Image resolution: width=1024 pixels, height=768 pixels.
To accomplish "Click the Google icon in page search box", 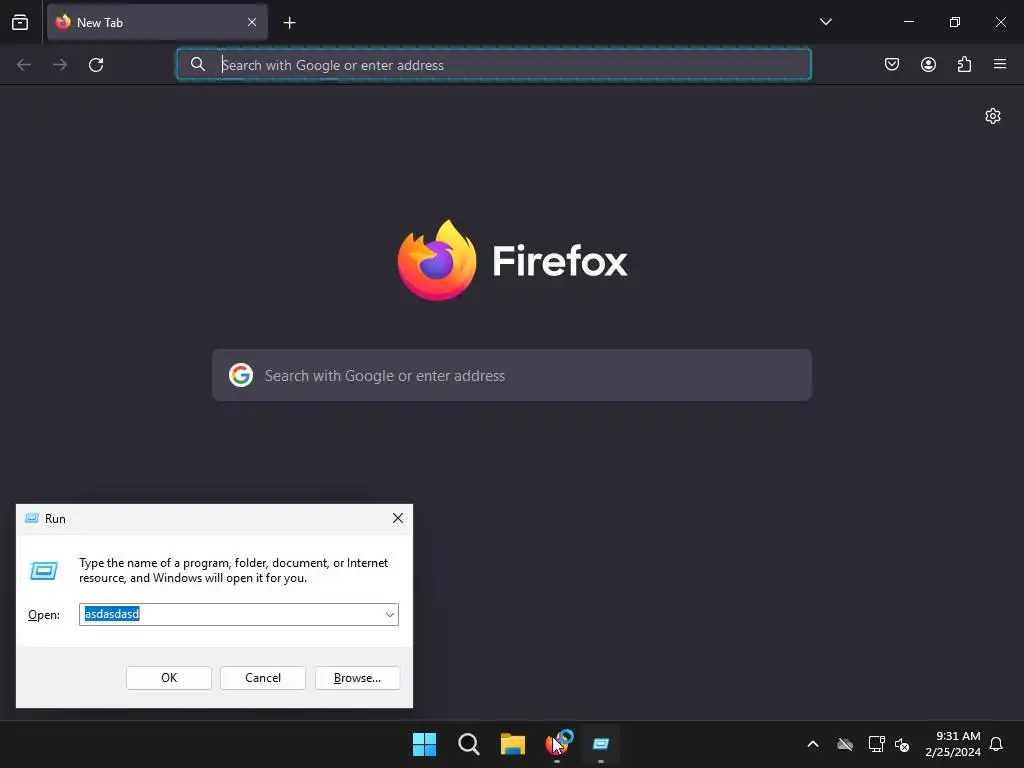I will tap(241, 376).
